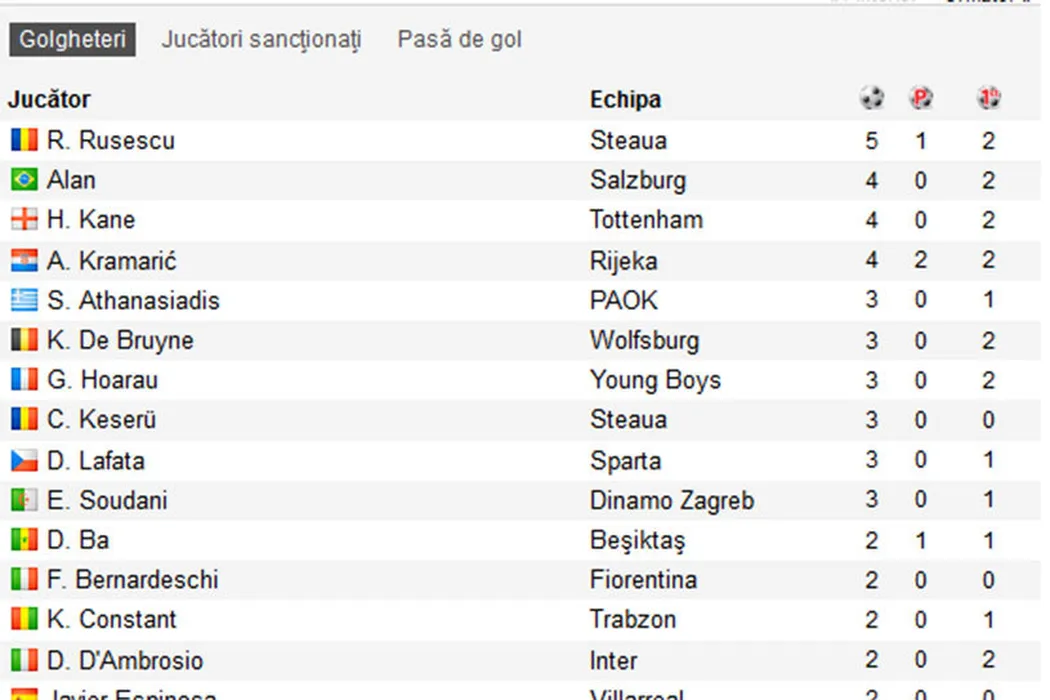The image size is (1050, 700).
Task: Click the Czech flag beside D. Lafata
Action: click(x=24, y=461)
